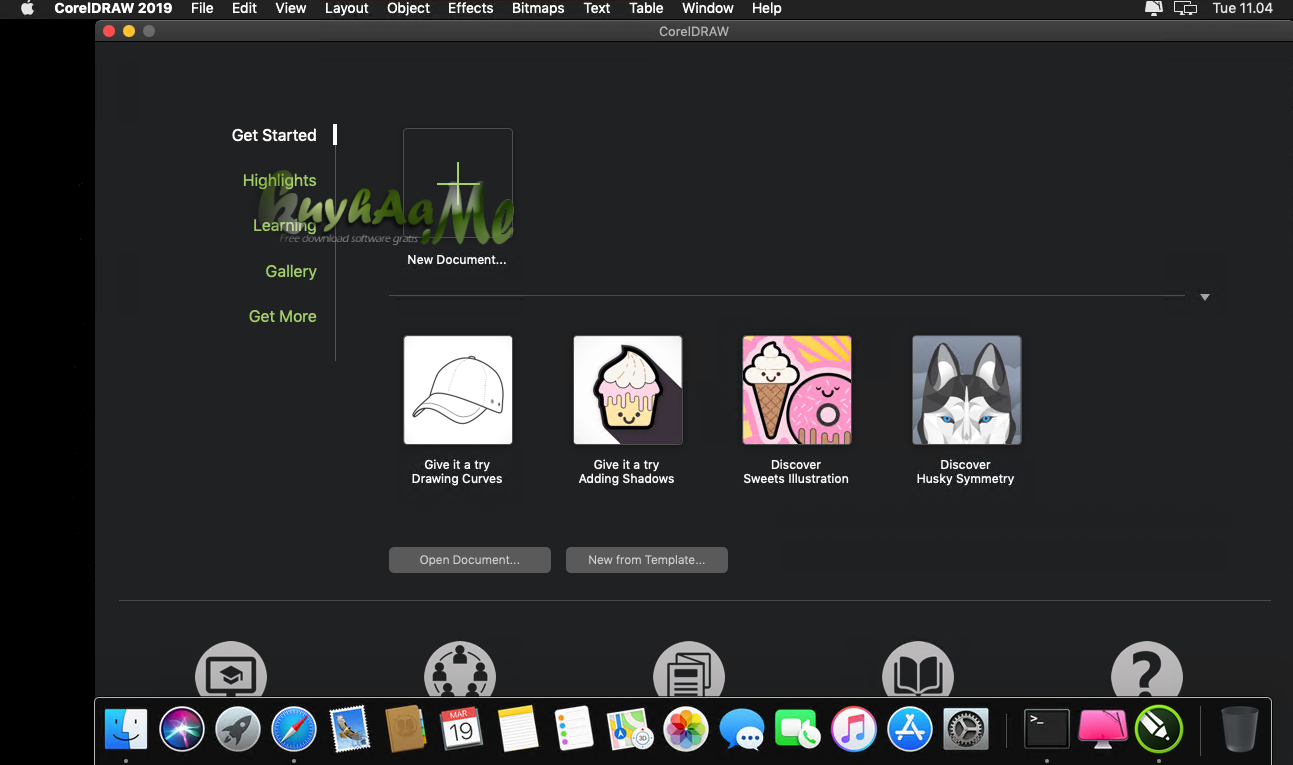The height and width of the screenshot is (765, 1293).
Task: Open Reminders from the dock
Action: coord(574,729)
